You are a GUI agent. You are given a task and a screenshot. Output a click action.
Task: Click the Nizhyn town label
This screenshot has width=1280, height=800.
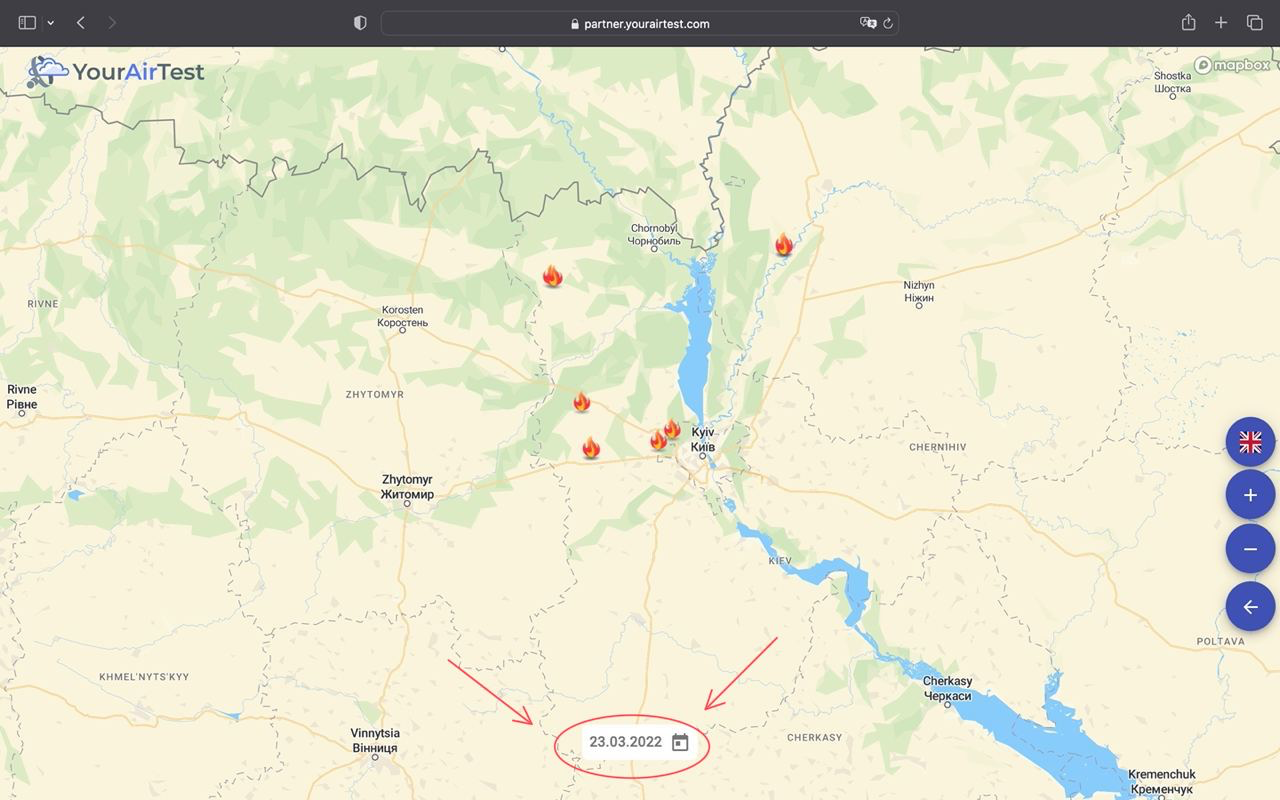pyautogui.click(x=919, y=292)
